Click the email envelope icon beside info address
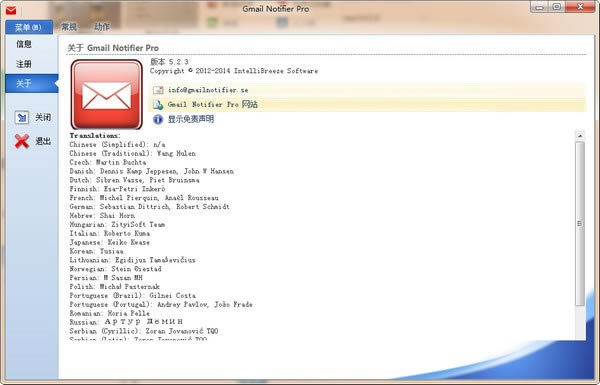The height and width of the screenshot is (385, 600). click(x=158, y=90)
